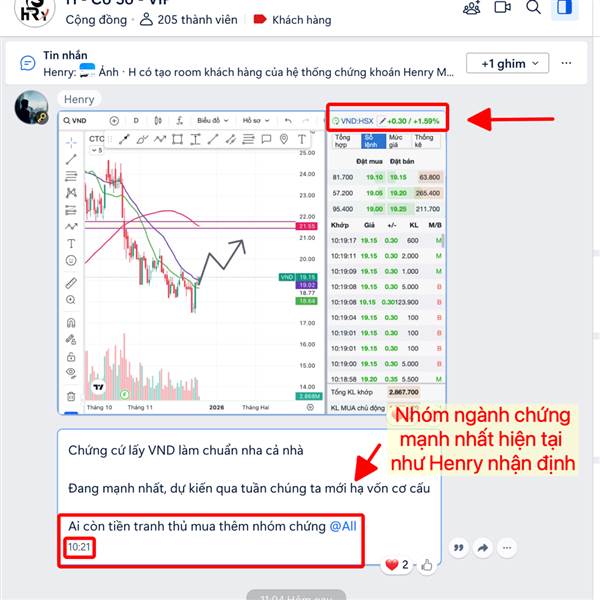Screen dimensions: 600x600
Task: Open the add members icon
Action: point(471,8)
